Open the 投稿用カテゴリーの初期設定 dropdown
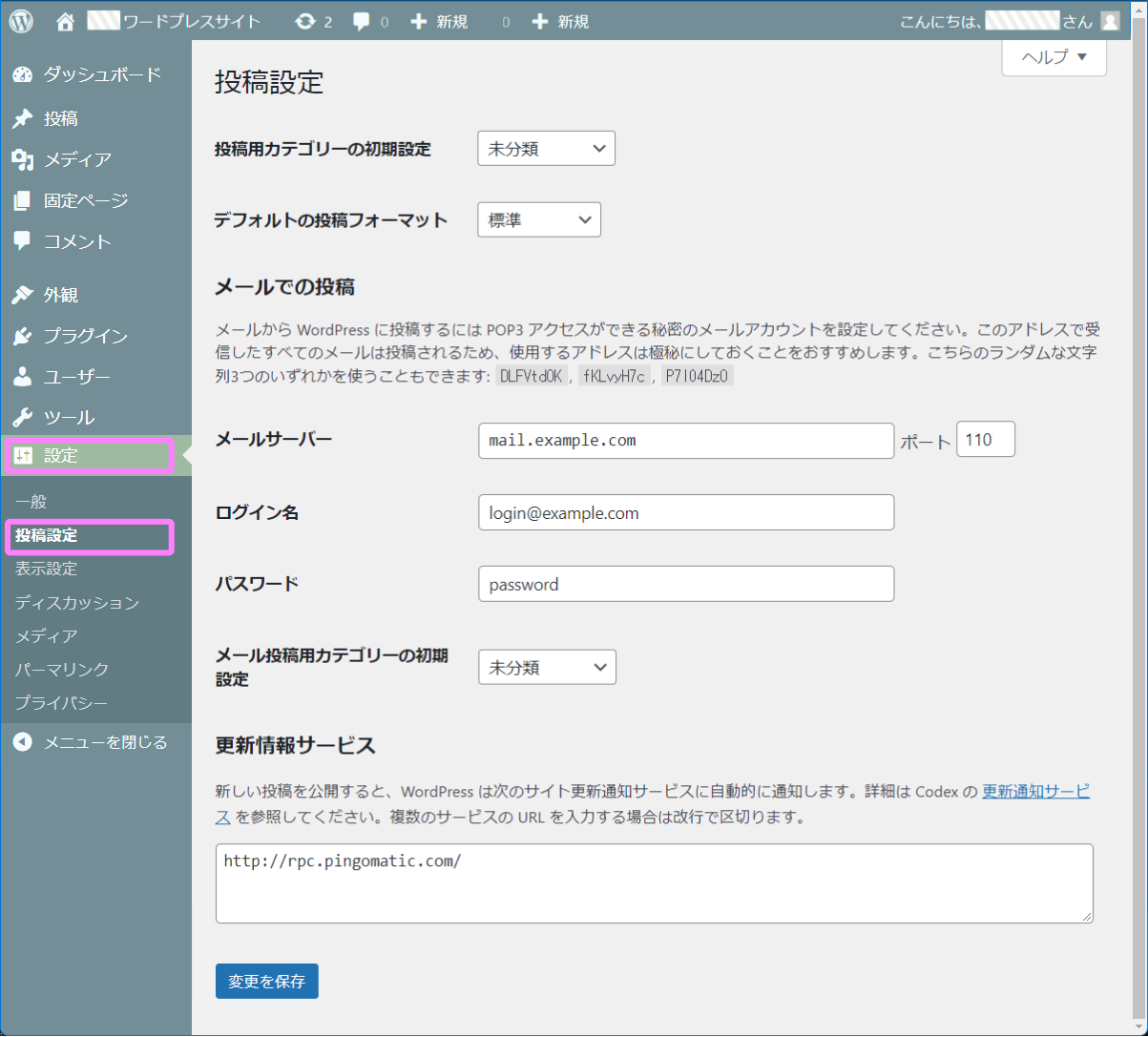 pos(545,148)
